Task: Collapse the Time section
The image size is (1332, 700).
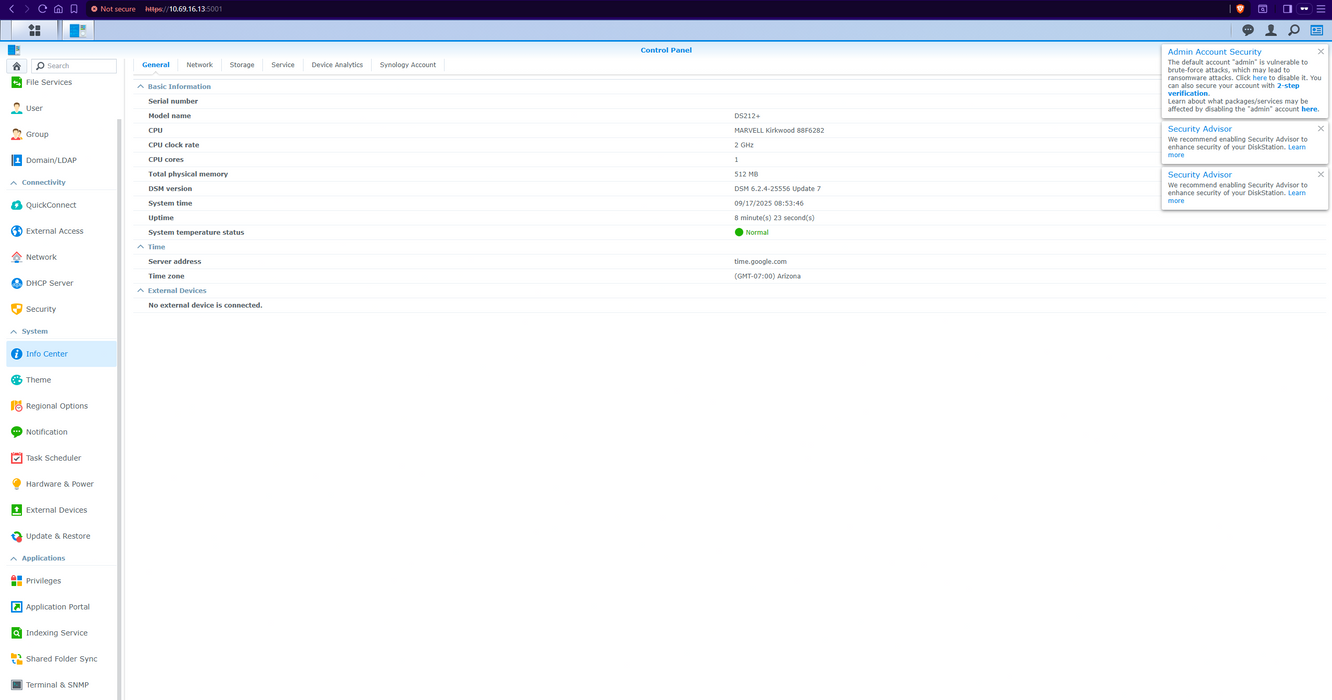Action: (x=140, y=247)
